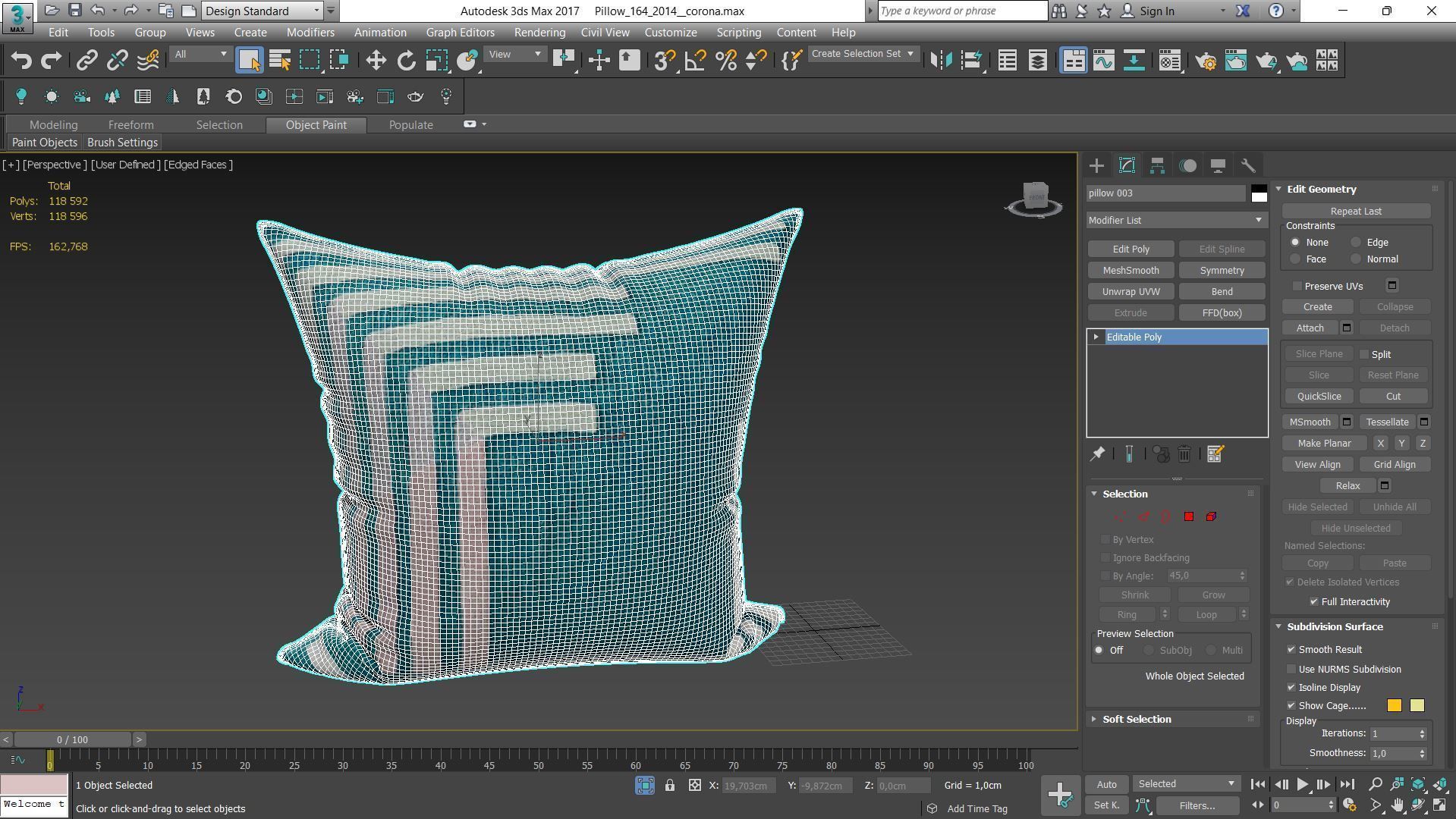
Task: Choose the Select and Move tool
Action: [376, 61]
